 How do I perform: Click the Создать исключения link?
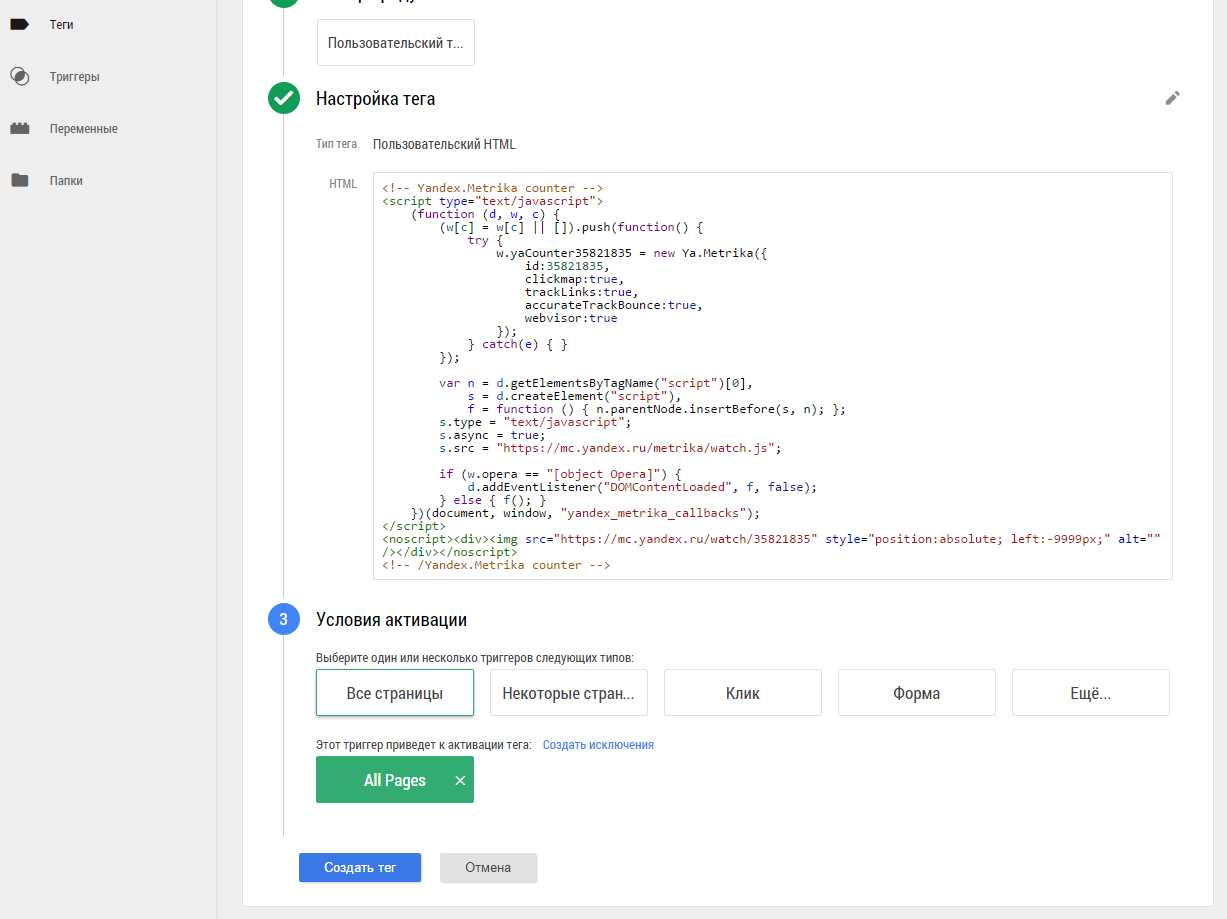pos(598,745)
